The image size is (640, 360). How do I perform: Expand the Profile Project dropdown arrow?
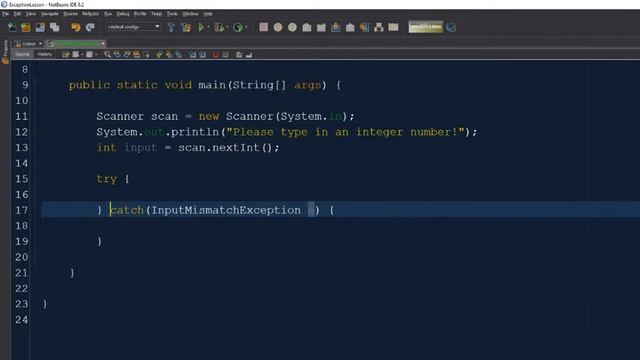(x=246, y=27)
